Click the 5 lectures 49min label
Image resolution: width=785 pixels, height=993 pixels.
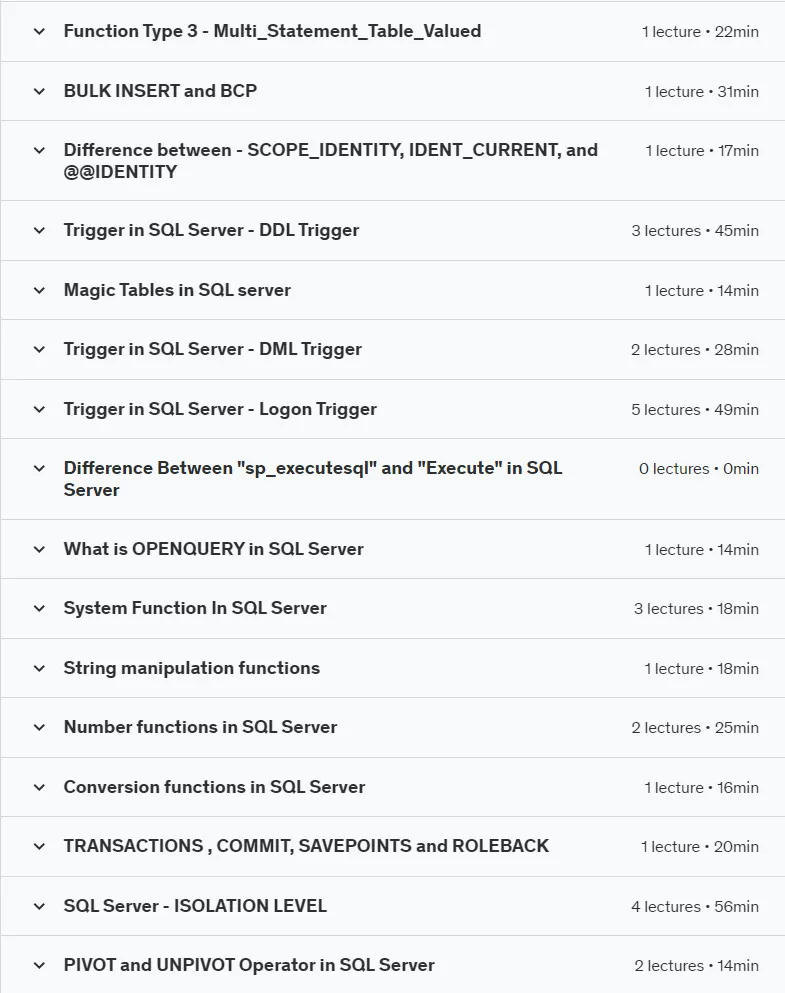(694, 410)
